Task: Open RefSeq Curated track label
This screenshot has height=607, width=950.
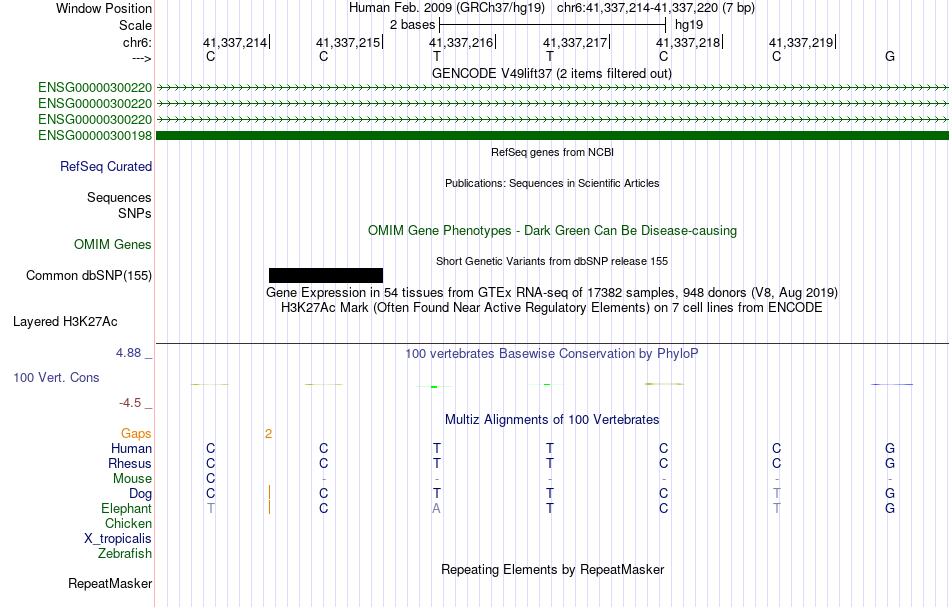Action: click(x=105, y=167)
